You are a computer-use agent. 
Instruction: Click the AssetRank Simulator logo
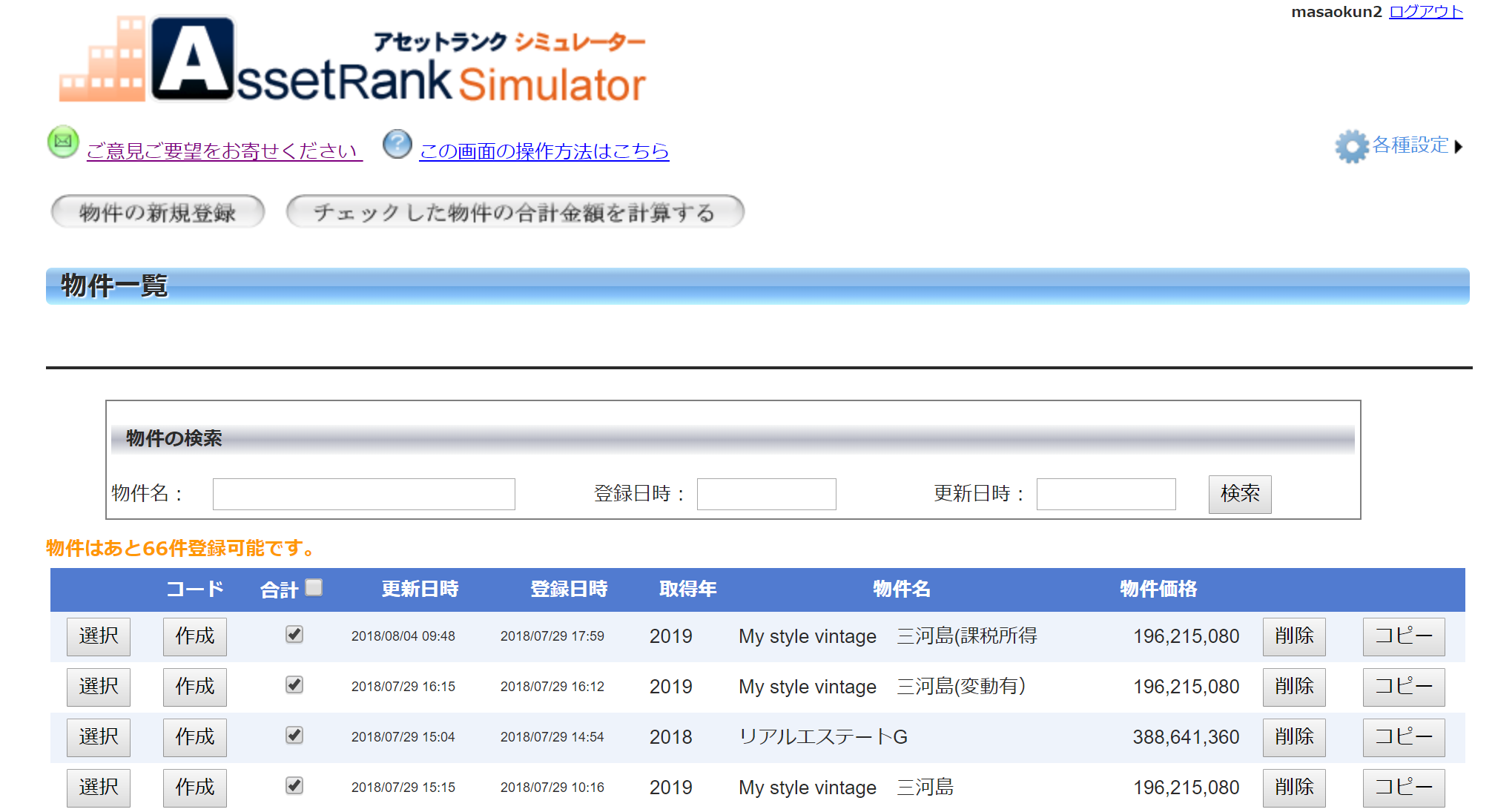point(352,61)
